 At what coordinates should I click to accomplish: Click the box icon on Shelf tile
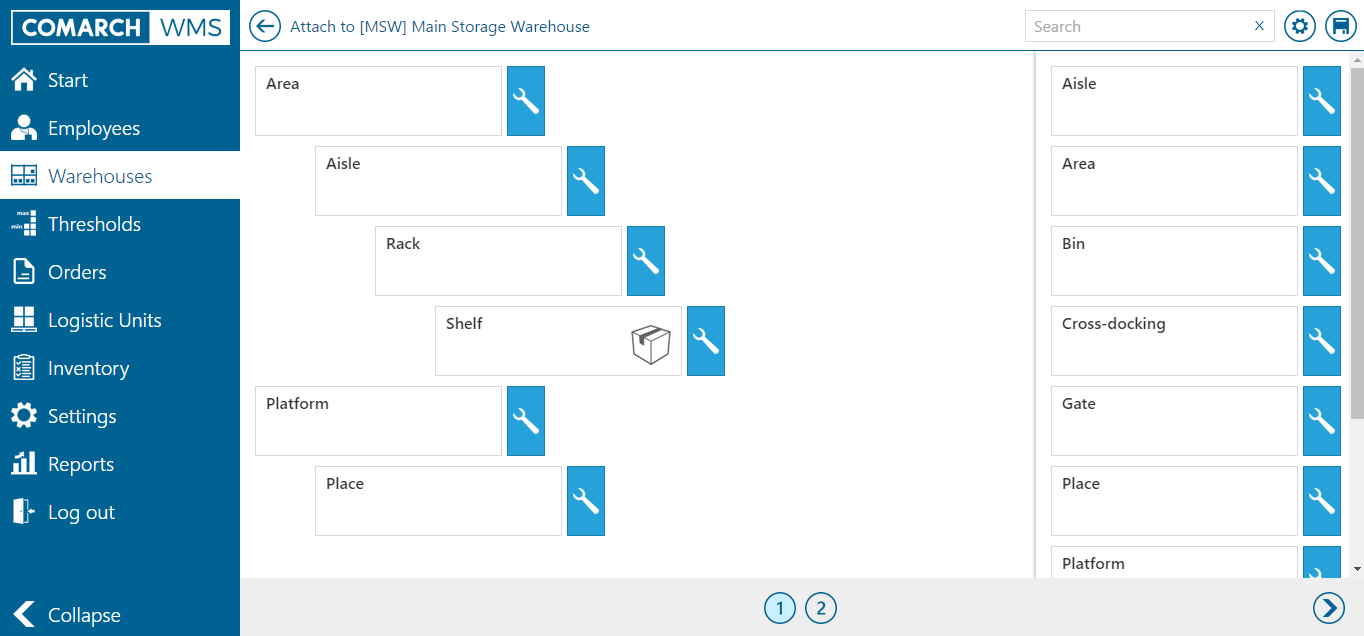(650, 345)
